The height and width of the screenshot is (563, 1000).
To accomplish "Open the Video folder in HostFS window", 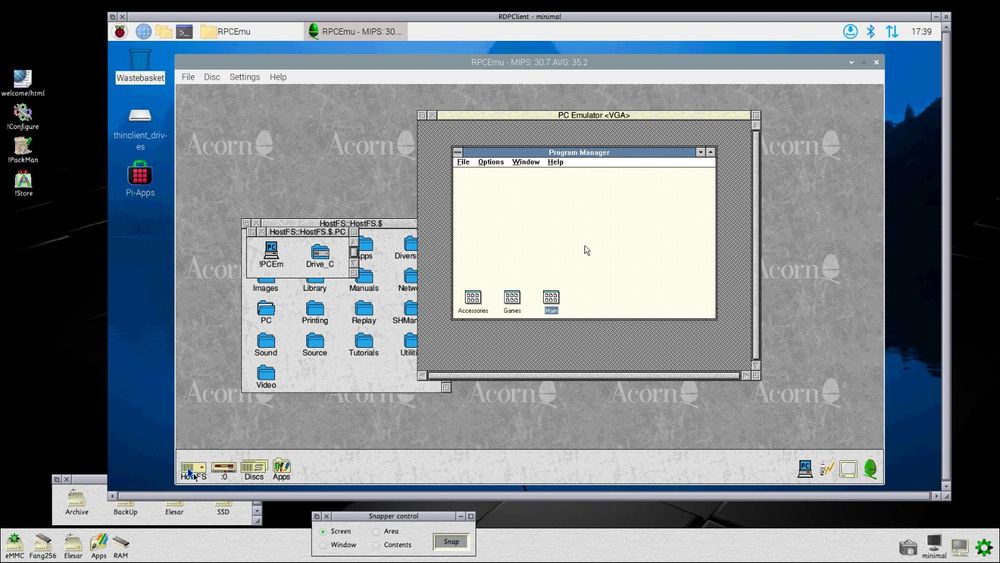I will (266, 377).
